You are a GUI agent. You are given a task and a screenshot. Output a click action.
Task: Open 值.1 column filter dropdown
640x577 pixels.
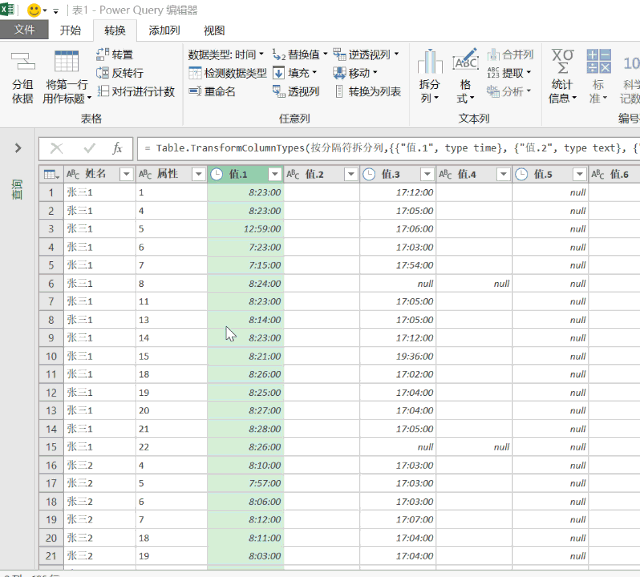pos(275,174)
